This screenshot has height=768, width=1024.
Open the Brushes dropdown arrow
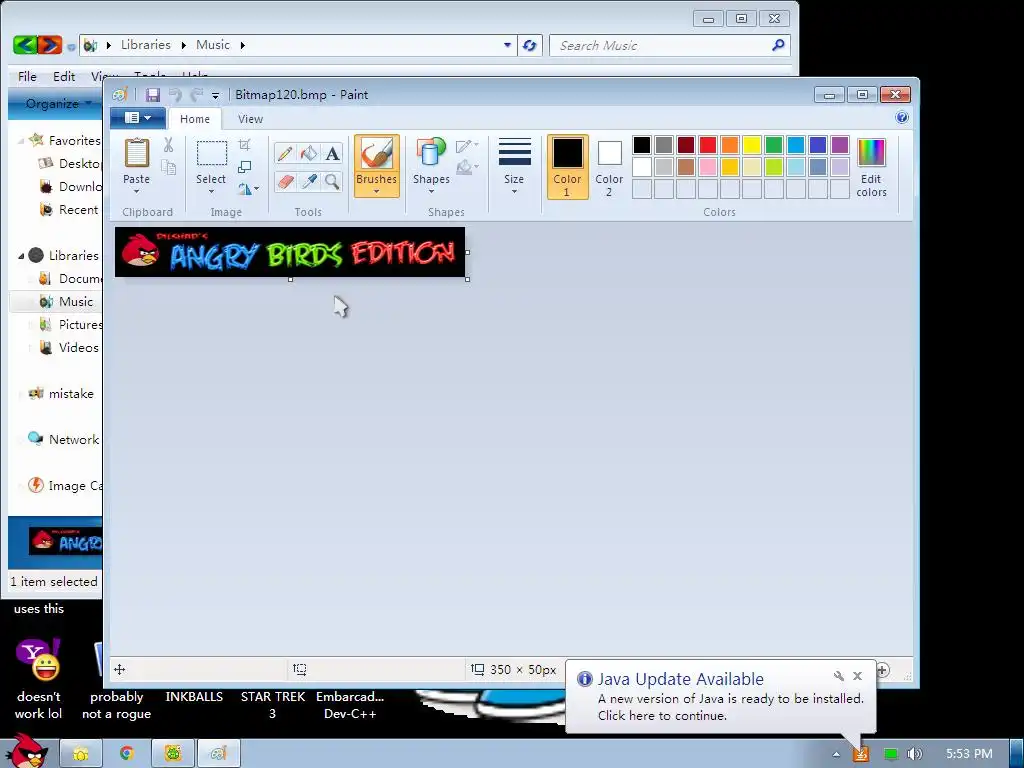(x=376, y=191)
